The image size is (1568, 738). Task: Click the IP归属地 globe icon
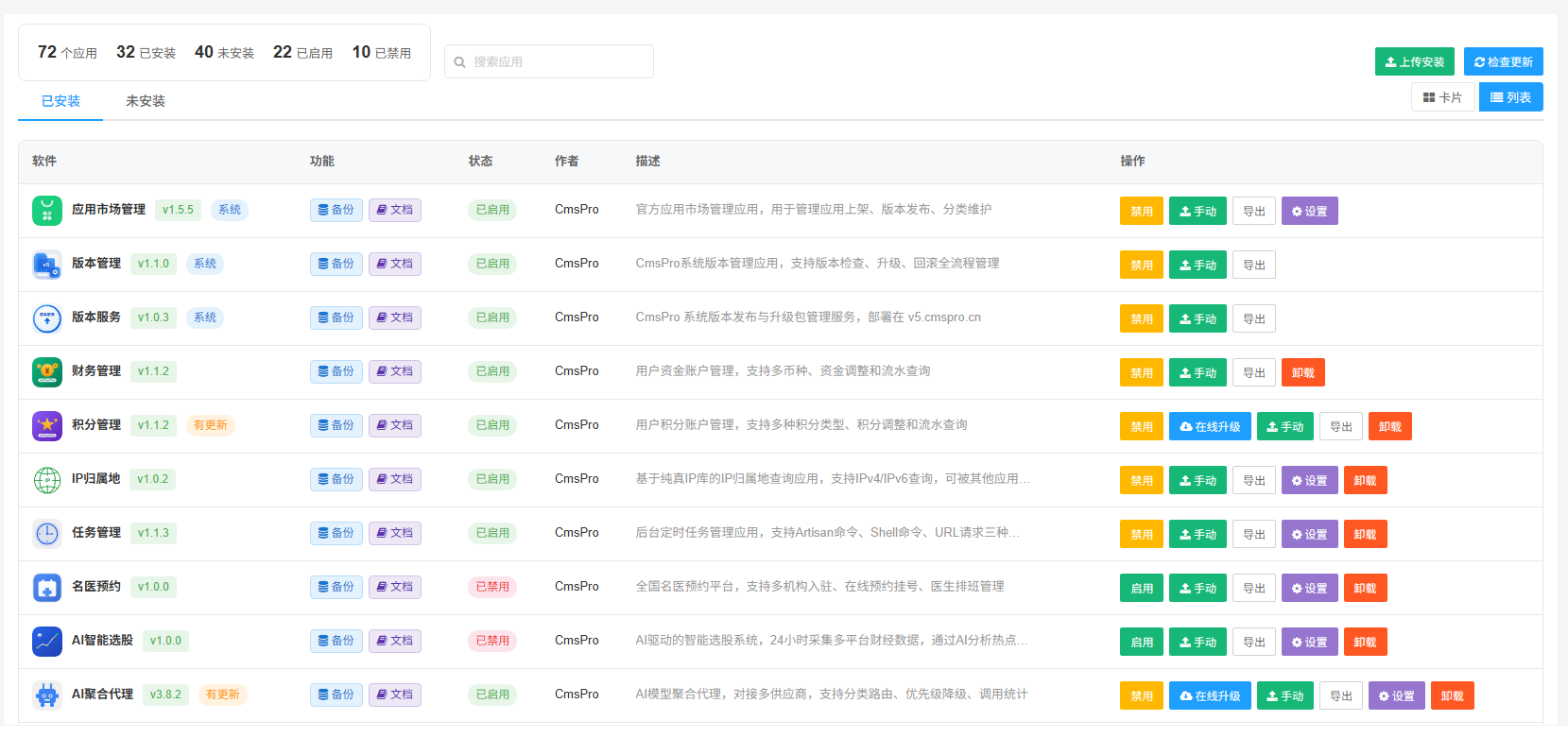coord(47,479)
